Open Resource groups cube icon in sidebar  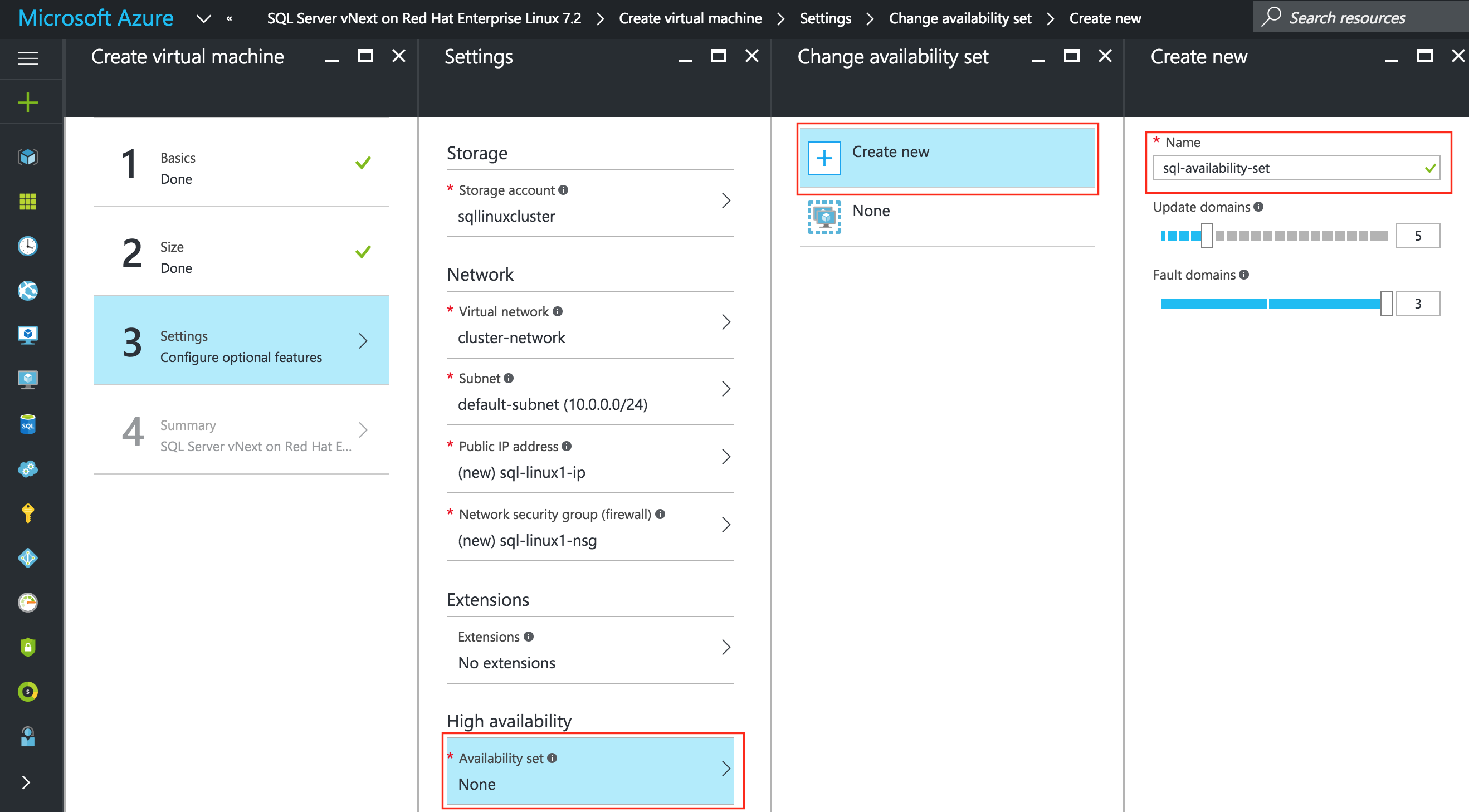coord(27,156)
